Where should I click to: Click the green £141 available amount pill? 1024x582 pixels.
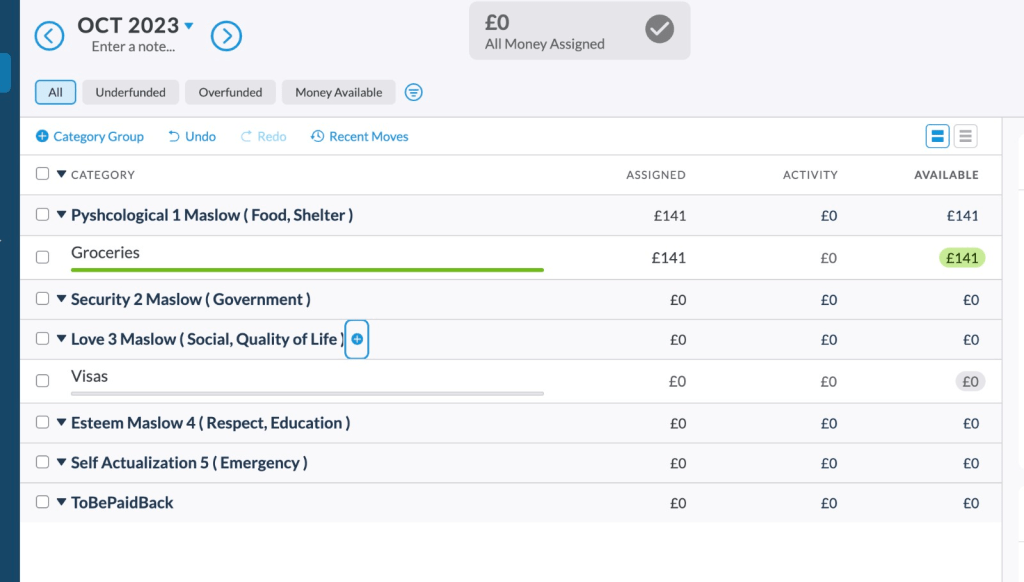click(x=962, y=258)
